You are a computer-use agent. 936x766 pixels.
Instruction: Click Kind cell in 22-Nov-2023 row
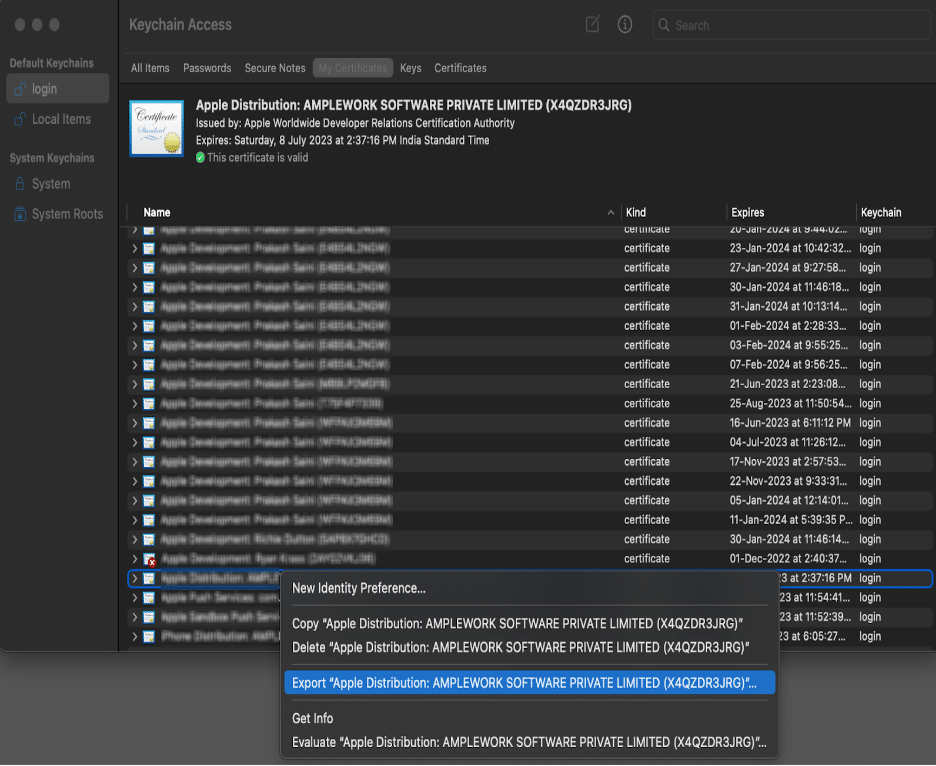coord(646,481)
